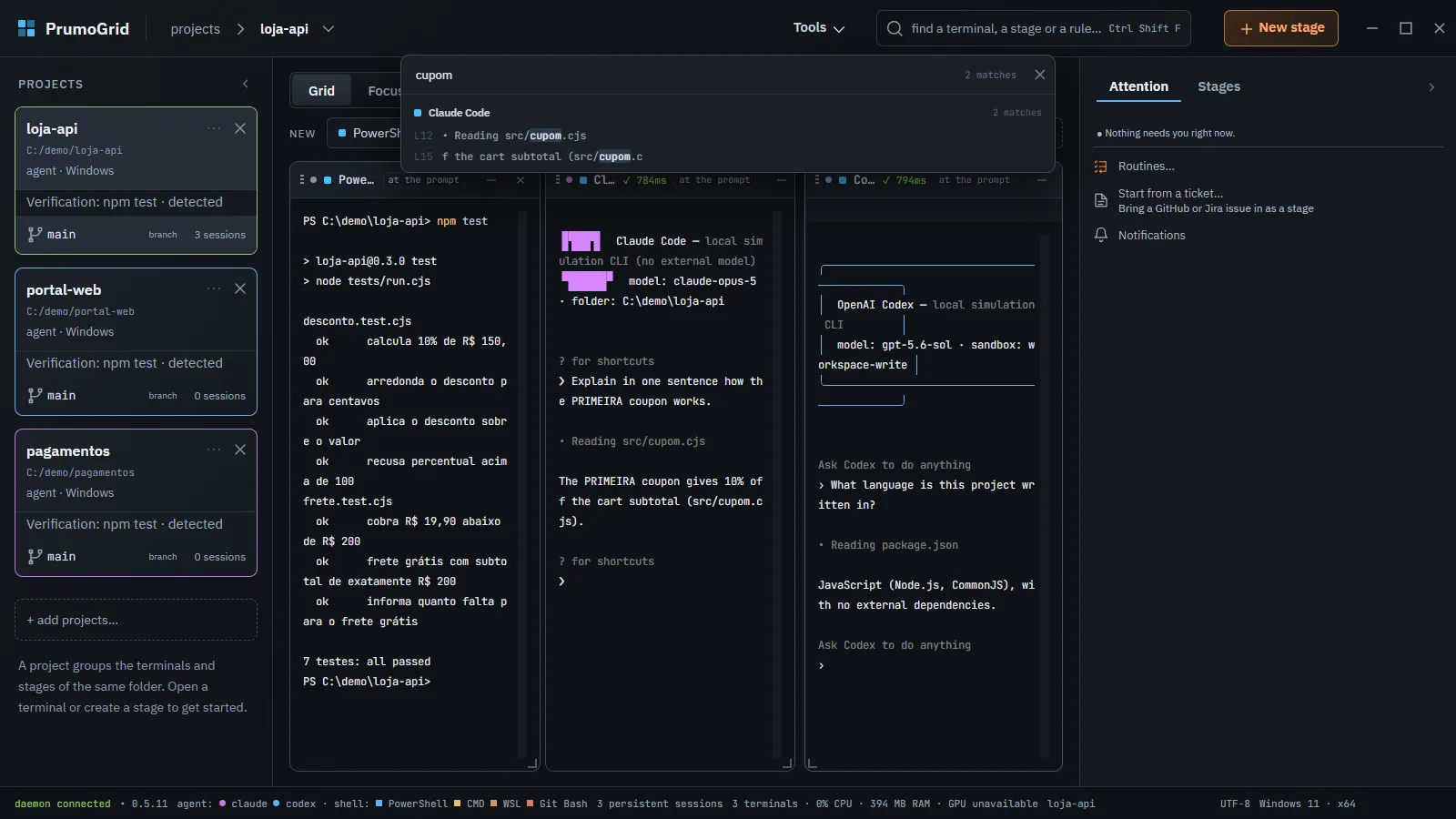Click the PowerShell terminal title Powe…

356,180
